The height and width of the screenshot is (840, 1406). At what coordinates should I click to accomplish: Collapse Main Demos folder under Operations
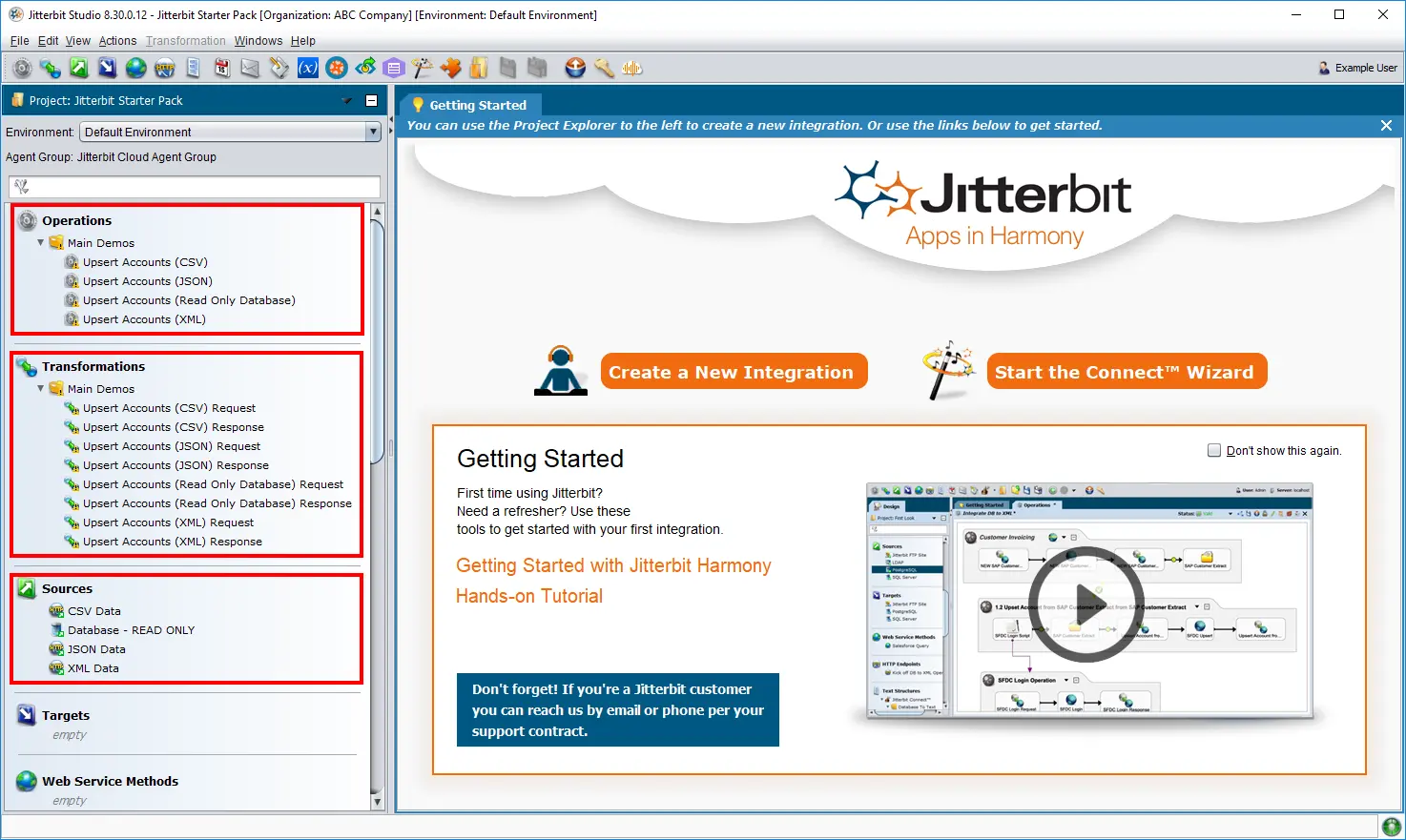click(41, 243)
